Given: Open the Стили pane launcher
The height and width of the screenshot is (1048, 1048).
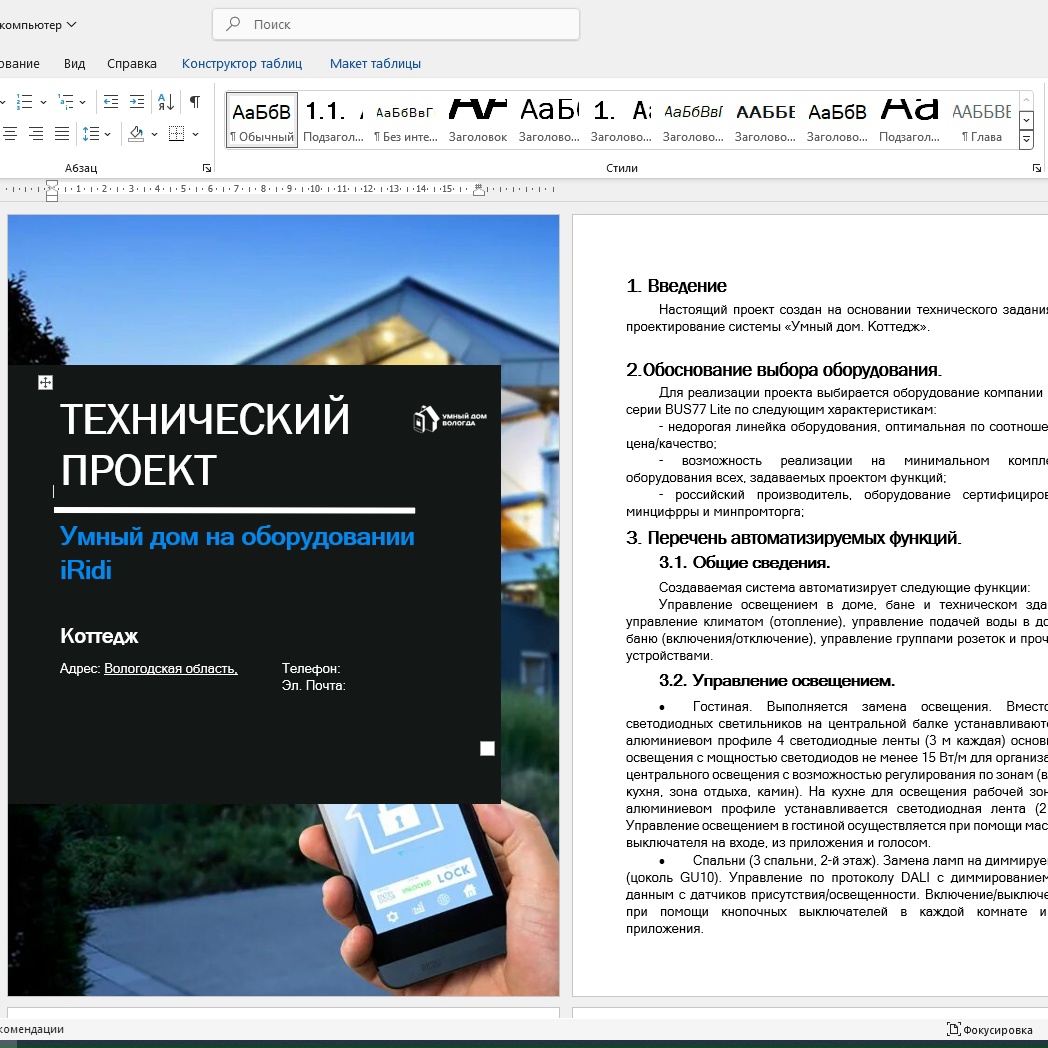Looking at the screenshot, I should pos(1037,168).
